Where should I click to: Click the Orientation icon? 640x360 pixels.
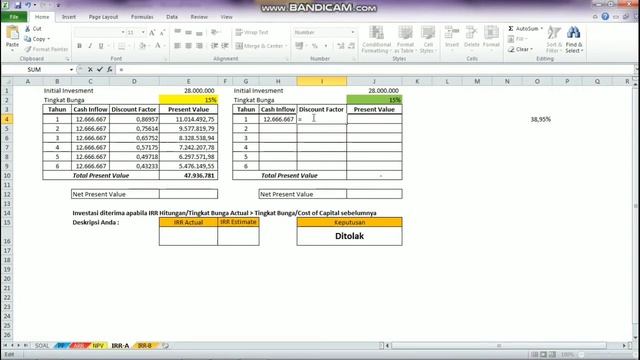(x=215, y=32)
